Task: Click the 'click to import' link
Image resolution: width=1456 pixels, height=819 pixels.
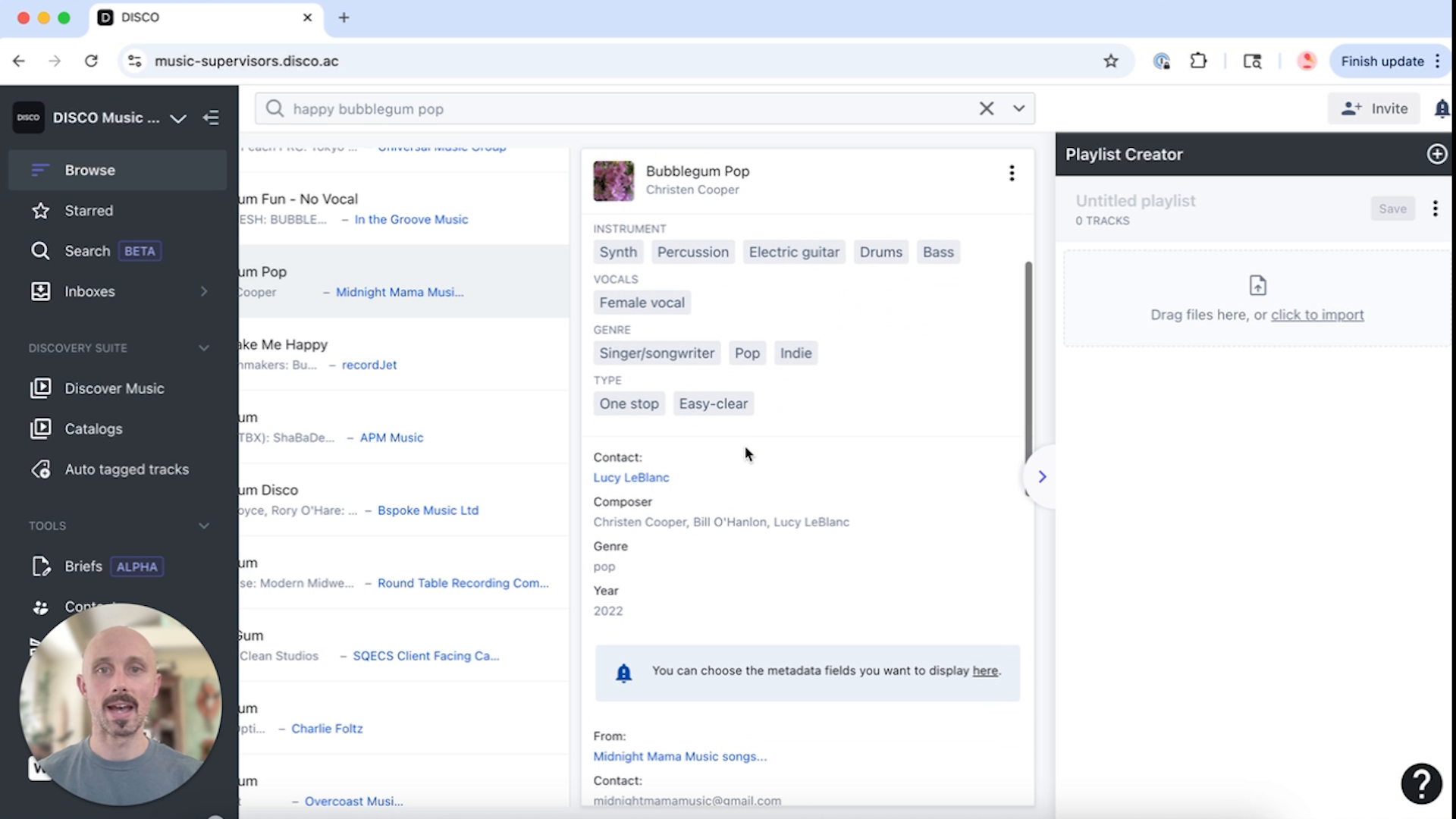Action: [x=1317, y=315]
